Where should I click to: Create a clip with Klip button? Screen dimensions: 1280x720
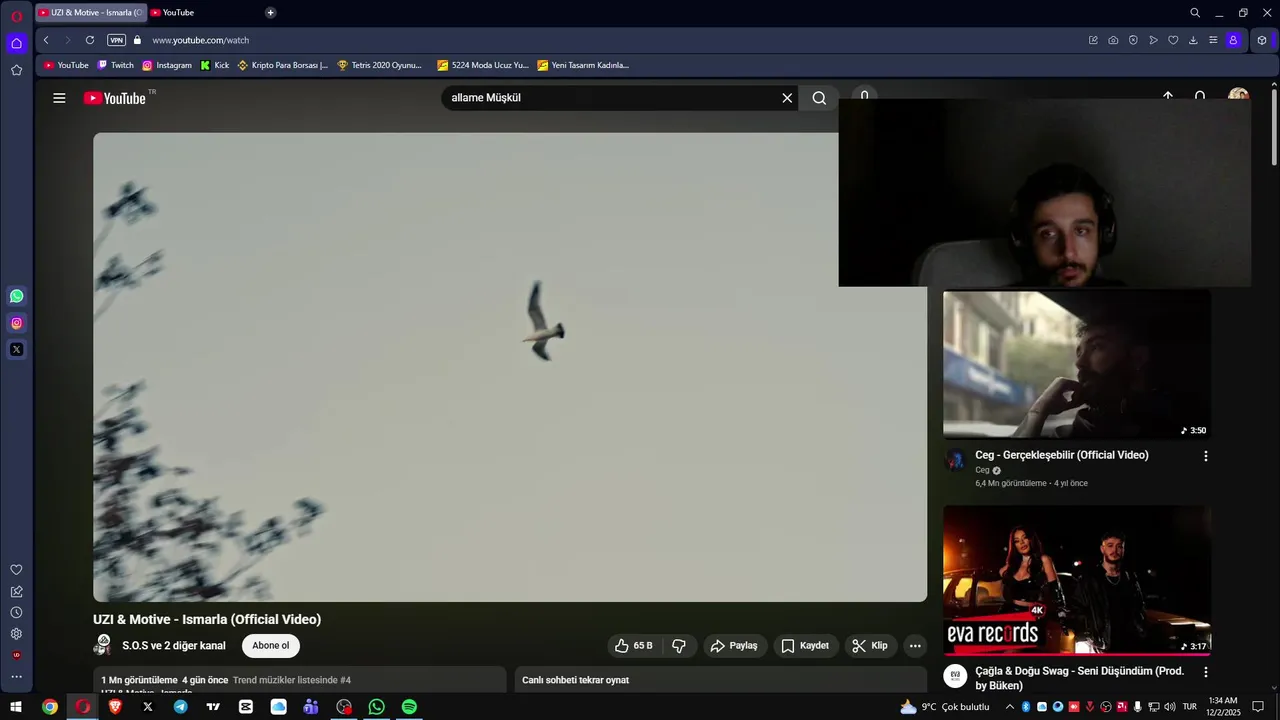[870, 646]
